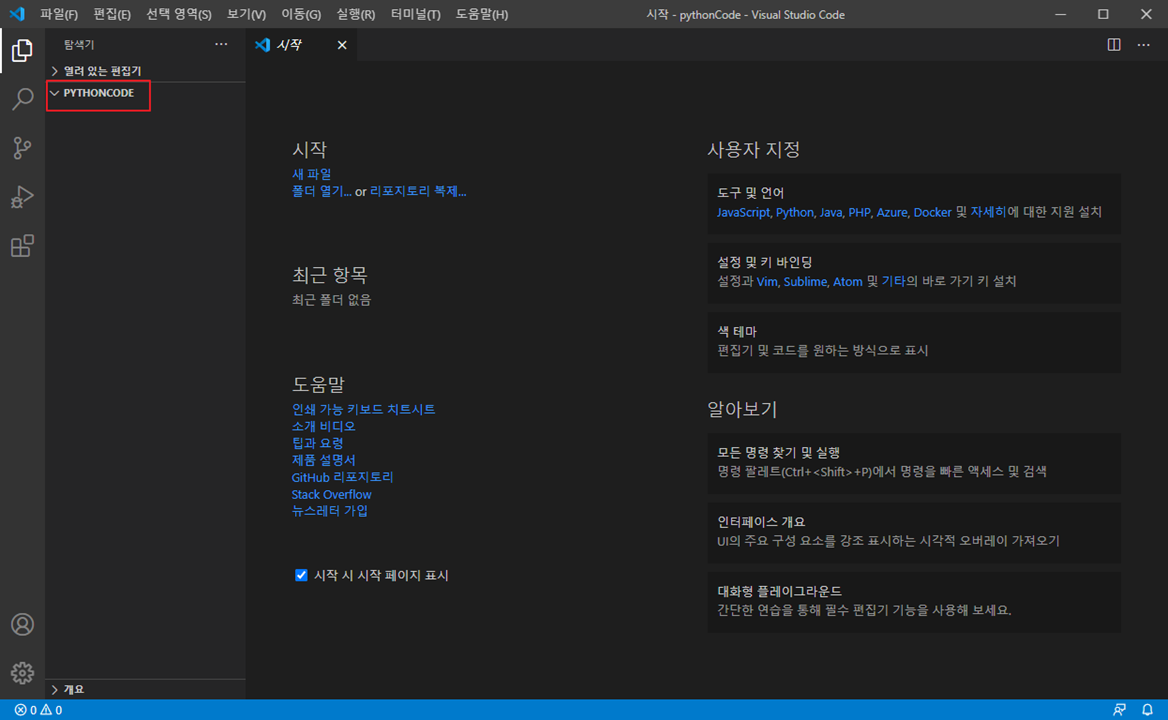This screenshot has height=720, width=1168.
Task: Open the 색 테마 card
Action: coord(914,342)
